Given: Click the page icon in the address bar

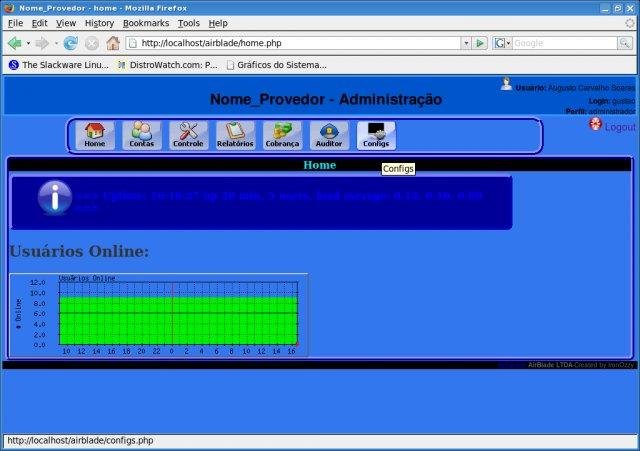Looking at the screenshot, I should [x=133, y=43].
